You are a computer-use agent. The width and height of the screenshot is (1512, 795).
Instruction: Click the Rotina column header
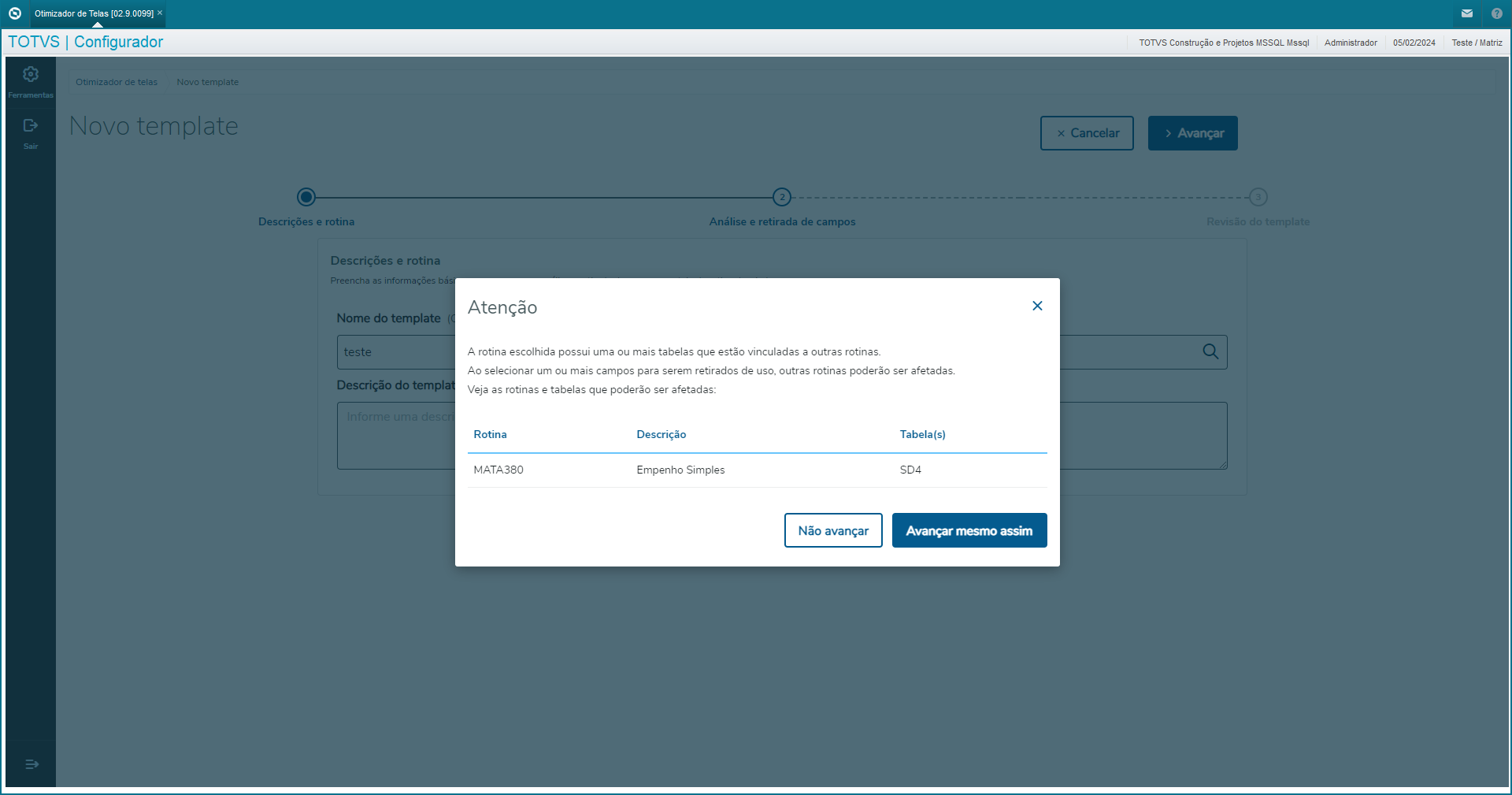tap(490, 434)
